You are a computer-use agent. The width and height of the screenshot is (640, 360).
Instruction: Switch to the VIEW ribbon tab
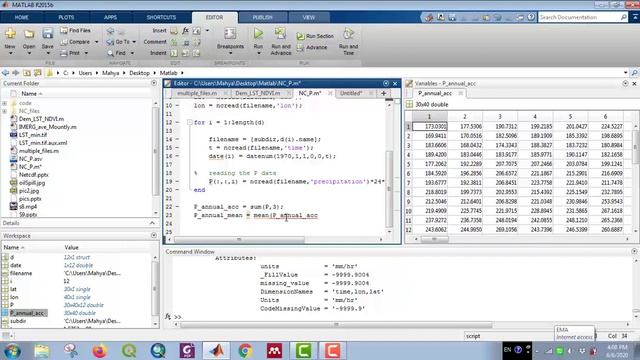pos(309,17)
